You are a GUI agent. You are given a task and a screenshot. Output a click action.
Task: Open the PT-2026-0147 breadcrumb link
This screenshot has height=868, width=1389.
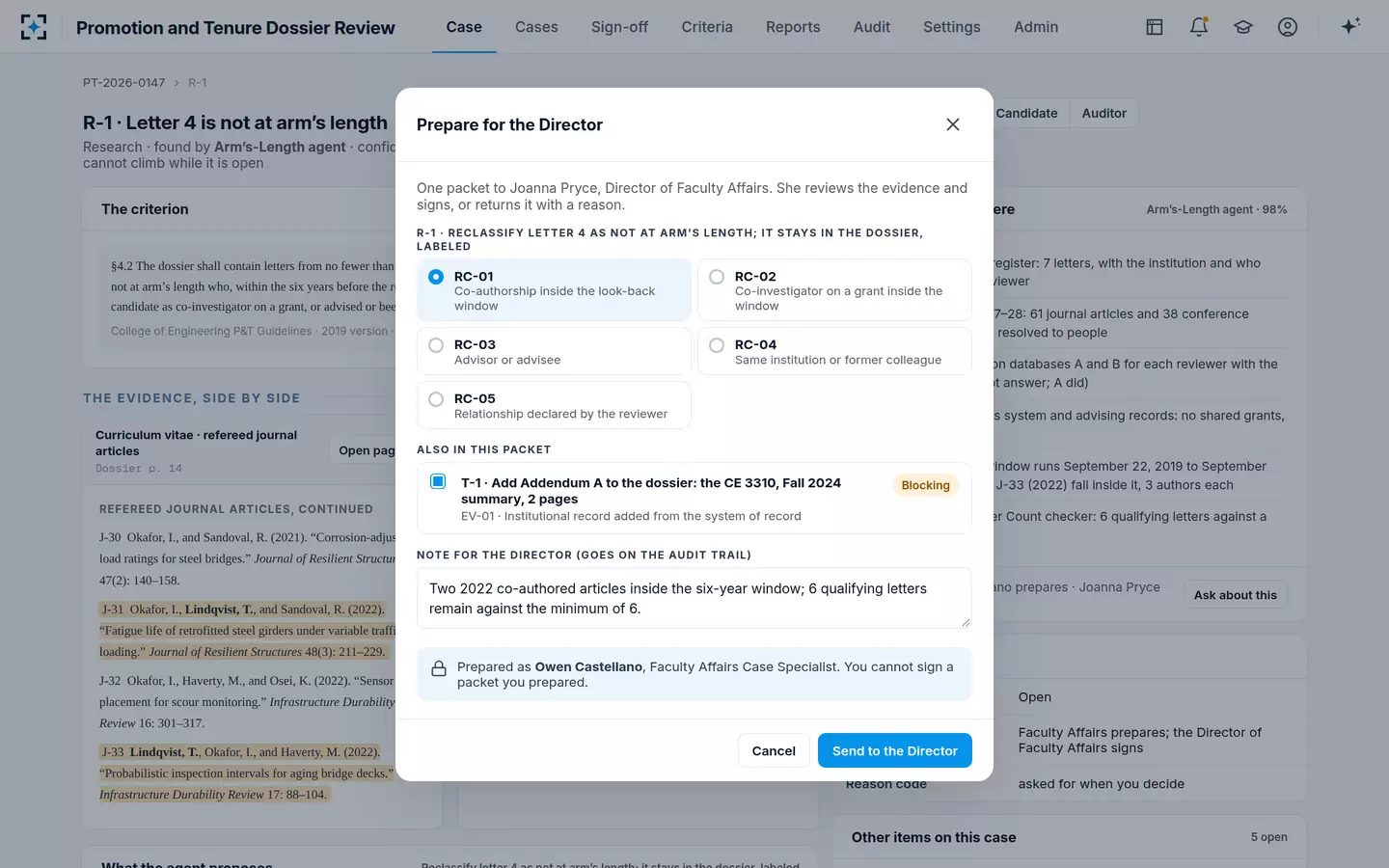point(123,83)
